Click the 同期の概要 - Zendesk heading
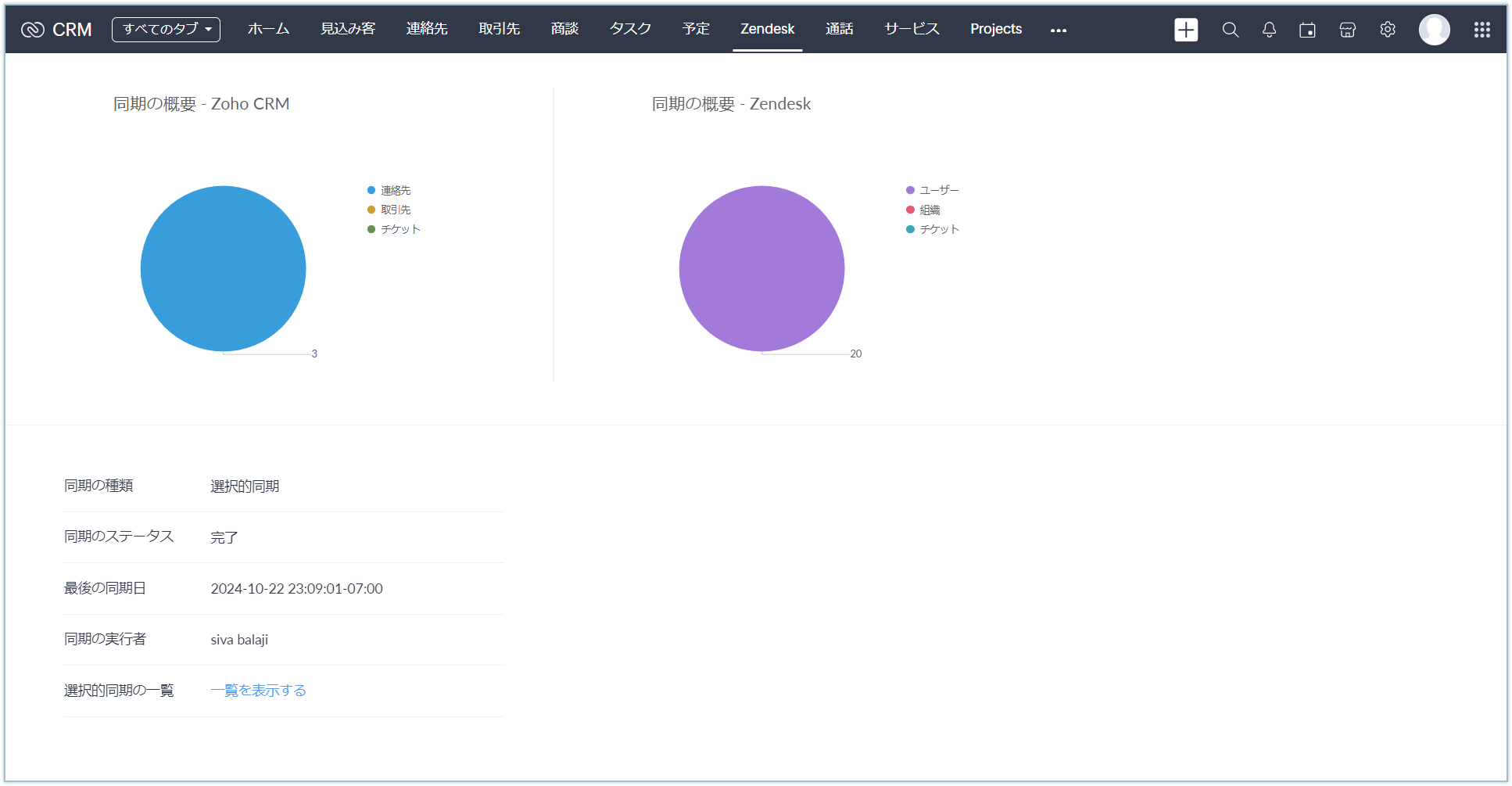Screen dimensions: 1512x786 coord(731,104)
